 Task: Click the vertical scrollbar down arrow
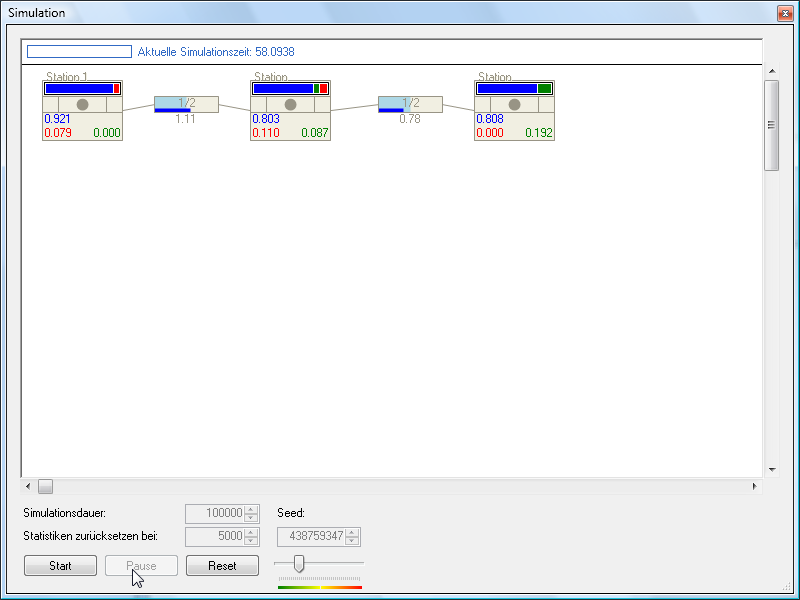(x=771, y=469)
